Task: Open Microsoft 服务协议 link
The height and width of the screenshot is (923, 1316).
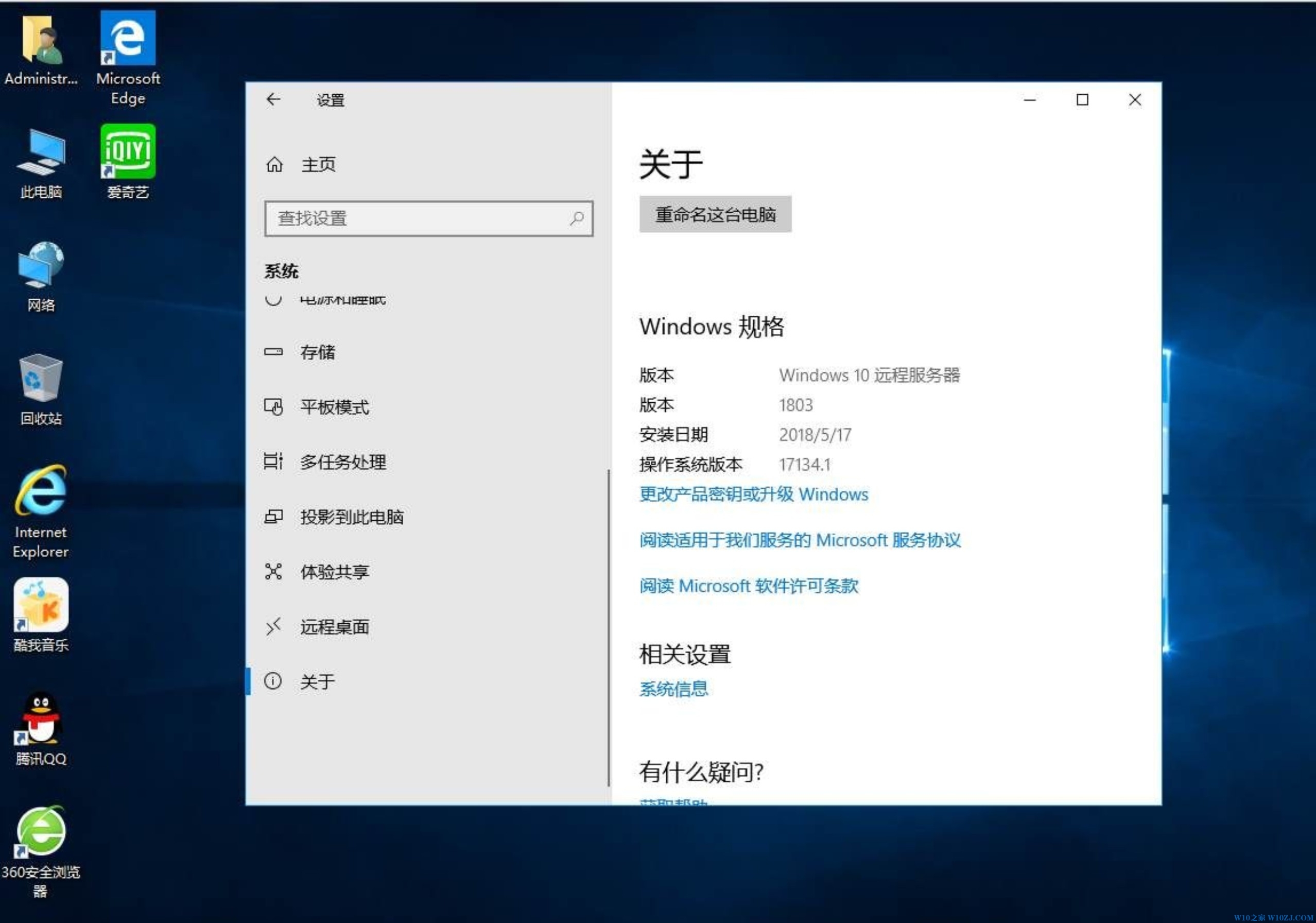Action: coord(800,540)
